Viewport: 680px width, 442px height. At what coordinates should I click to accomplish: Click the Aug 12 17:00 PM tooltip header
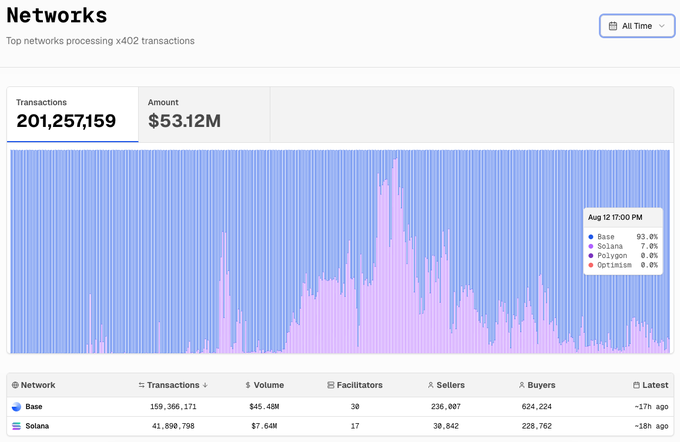tap(615, 217)
